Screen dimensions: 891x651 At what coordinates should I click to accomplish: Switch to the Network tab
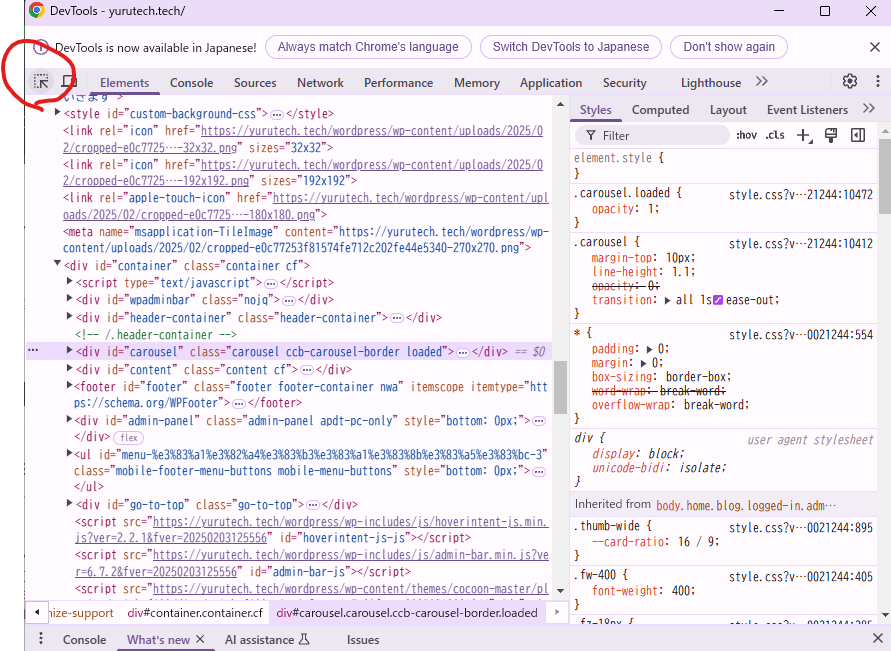coord(320,83)
